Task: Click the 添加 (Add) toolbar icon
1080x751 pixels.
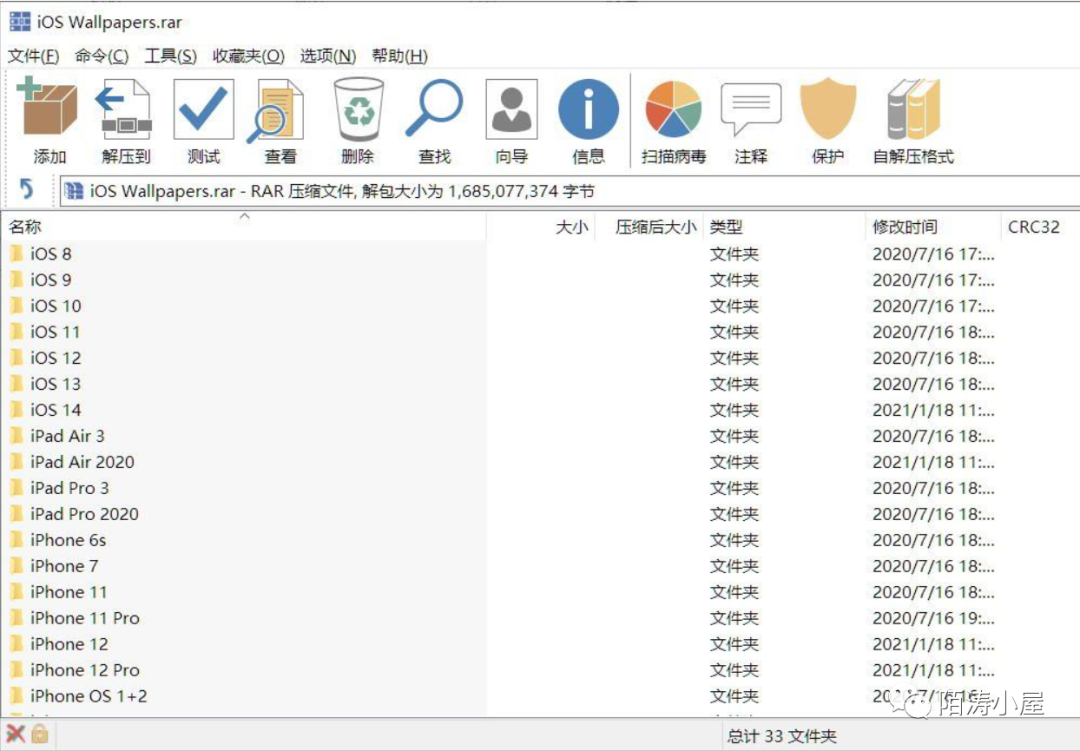Action: (47, 110)
